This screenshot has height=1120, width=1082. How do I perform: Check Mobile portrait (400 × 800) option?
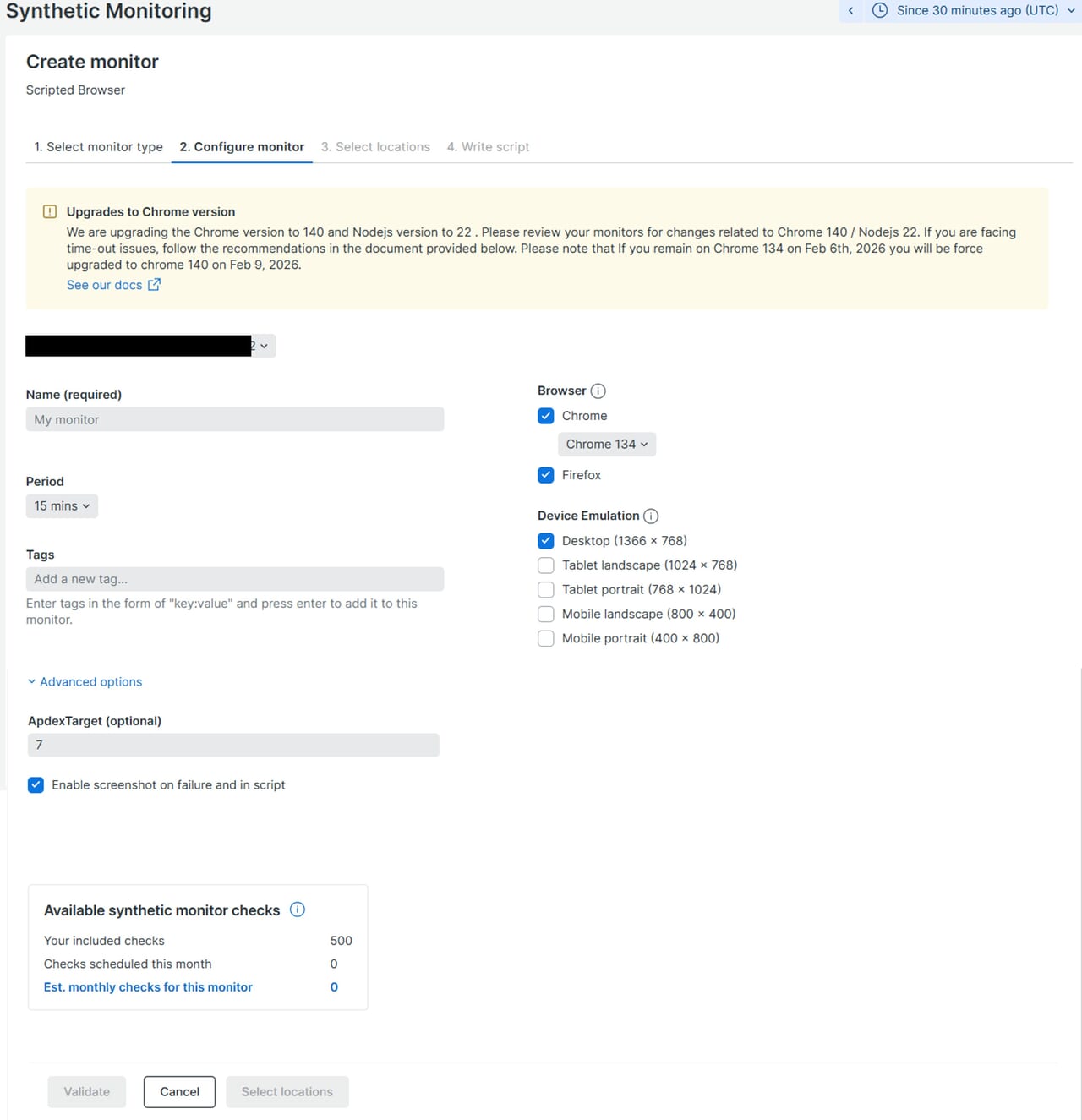(x=546, y=639)
